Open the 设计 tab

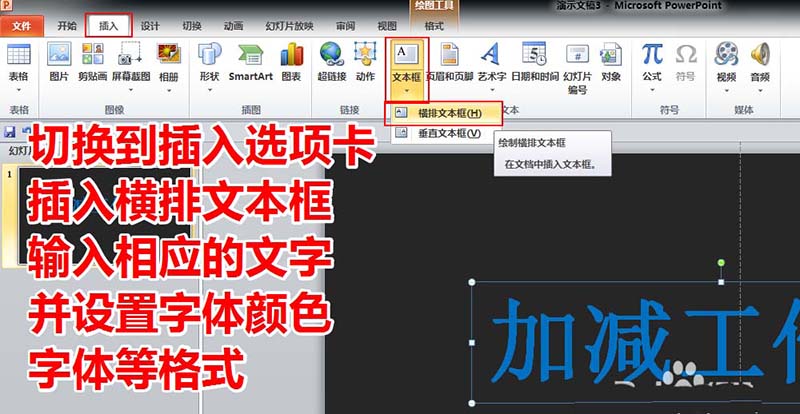(x=150, y=26)
